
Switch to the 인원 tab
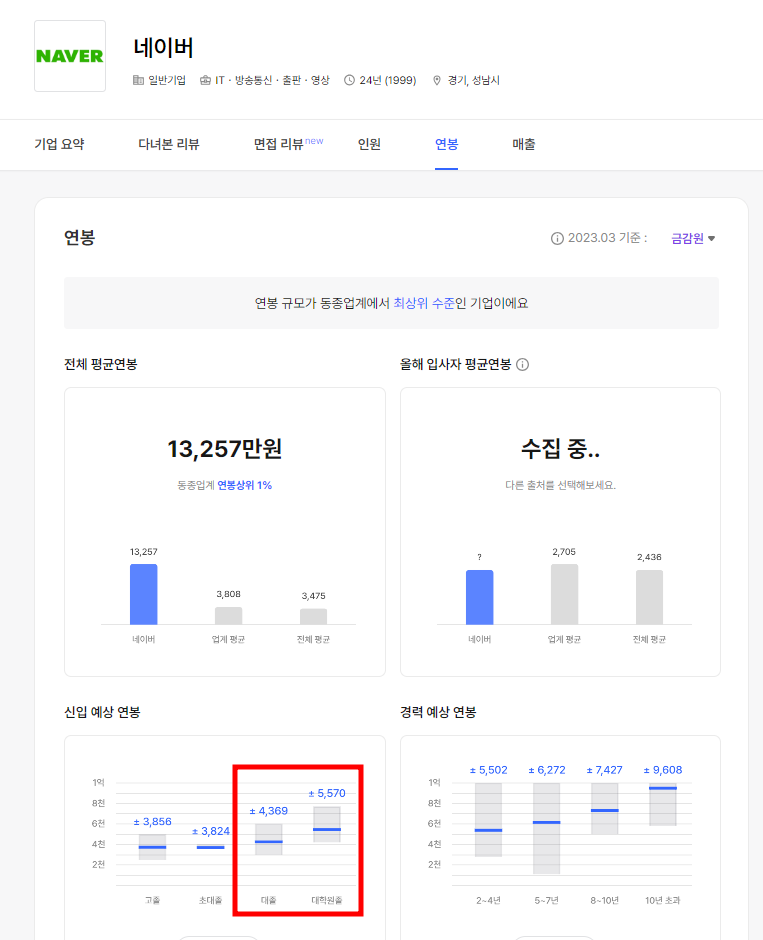click(369, 144)
